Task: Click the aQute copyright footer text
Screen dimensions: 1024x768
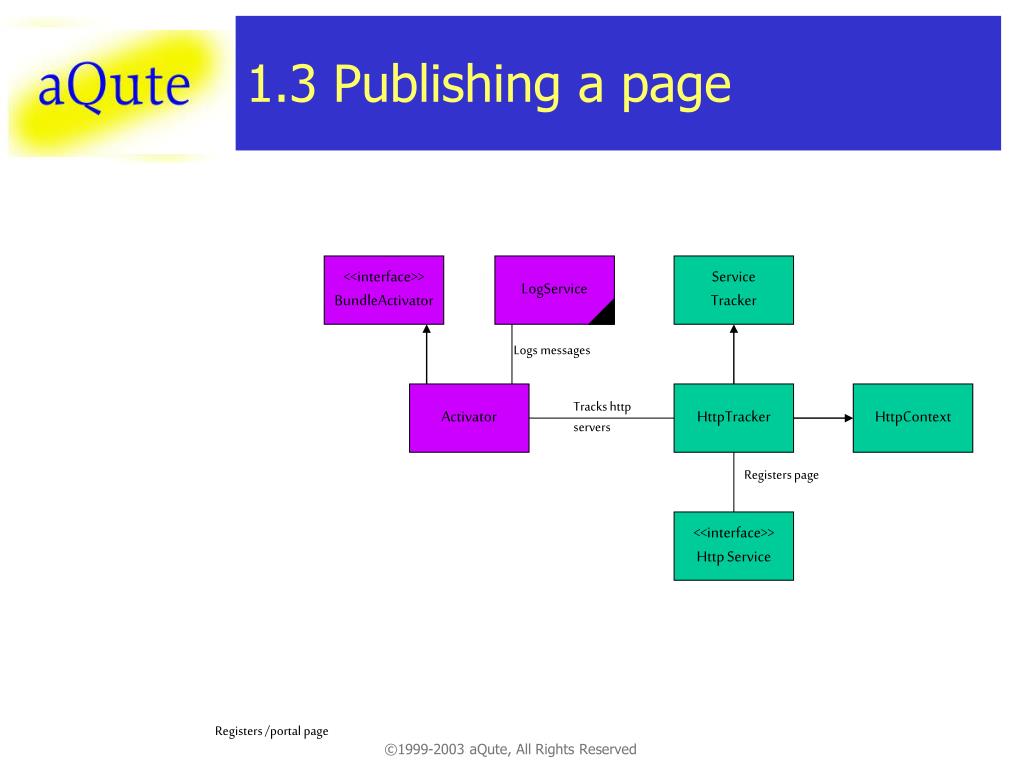Action: [x=510, y=750]
